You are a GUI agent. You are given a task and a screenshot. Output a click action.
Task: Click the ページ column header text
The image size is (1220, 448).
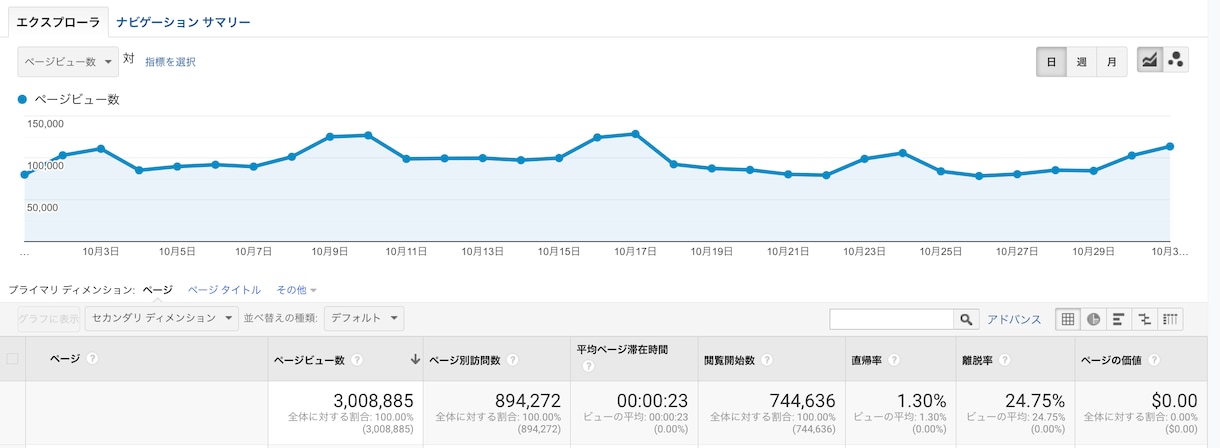65,359
